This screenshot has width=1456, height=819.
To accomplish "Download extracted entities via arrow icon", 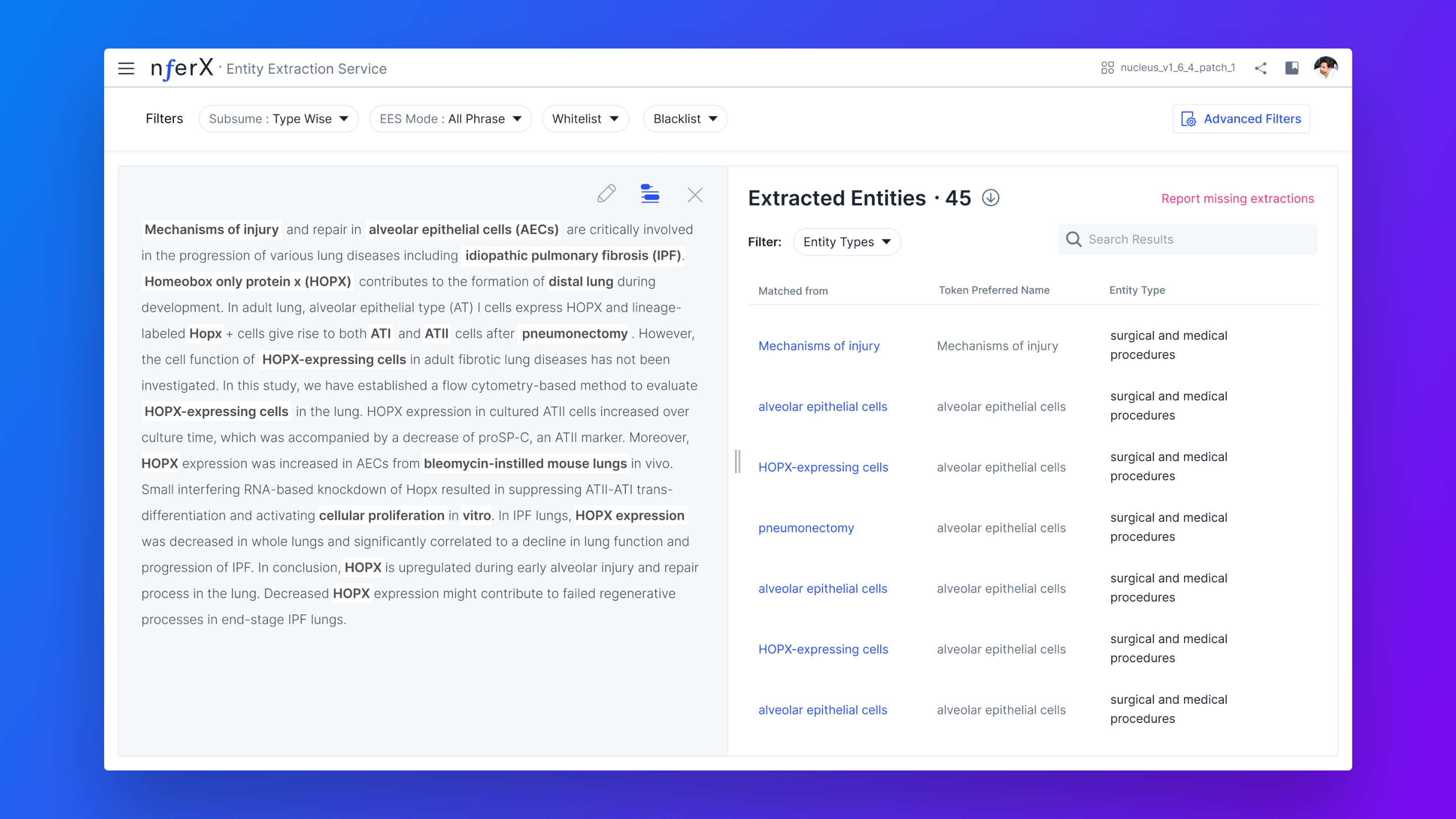I will (x=990, y=198).
